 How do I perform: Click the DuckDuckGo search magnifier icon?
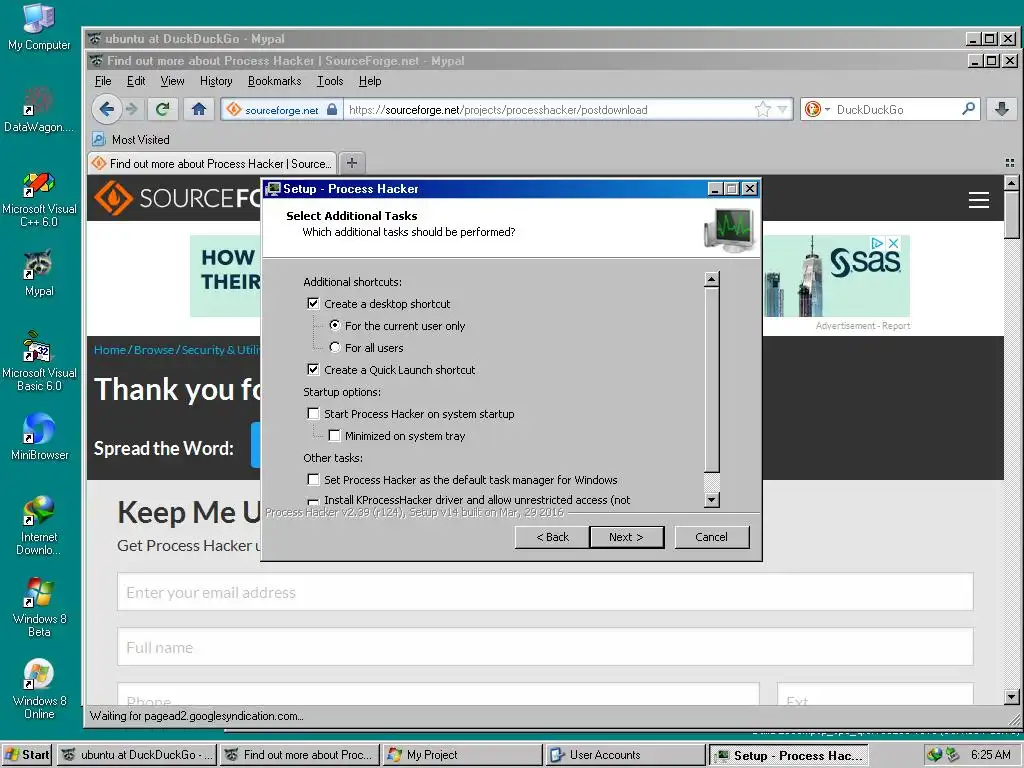pos(968,109)
